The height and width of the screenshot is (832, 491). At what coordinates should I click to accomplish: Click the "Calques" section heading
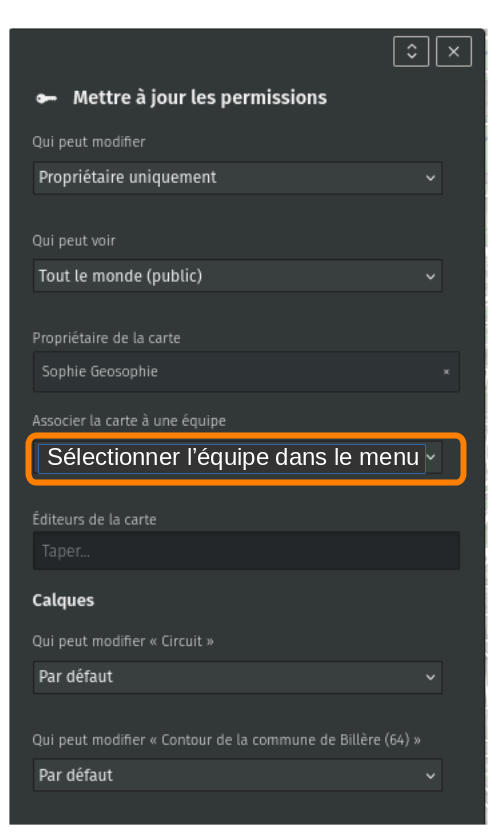click(x=63, y=600)
